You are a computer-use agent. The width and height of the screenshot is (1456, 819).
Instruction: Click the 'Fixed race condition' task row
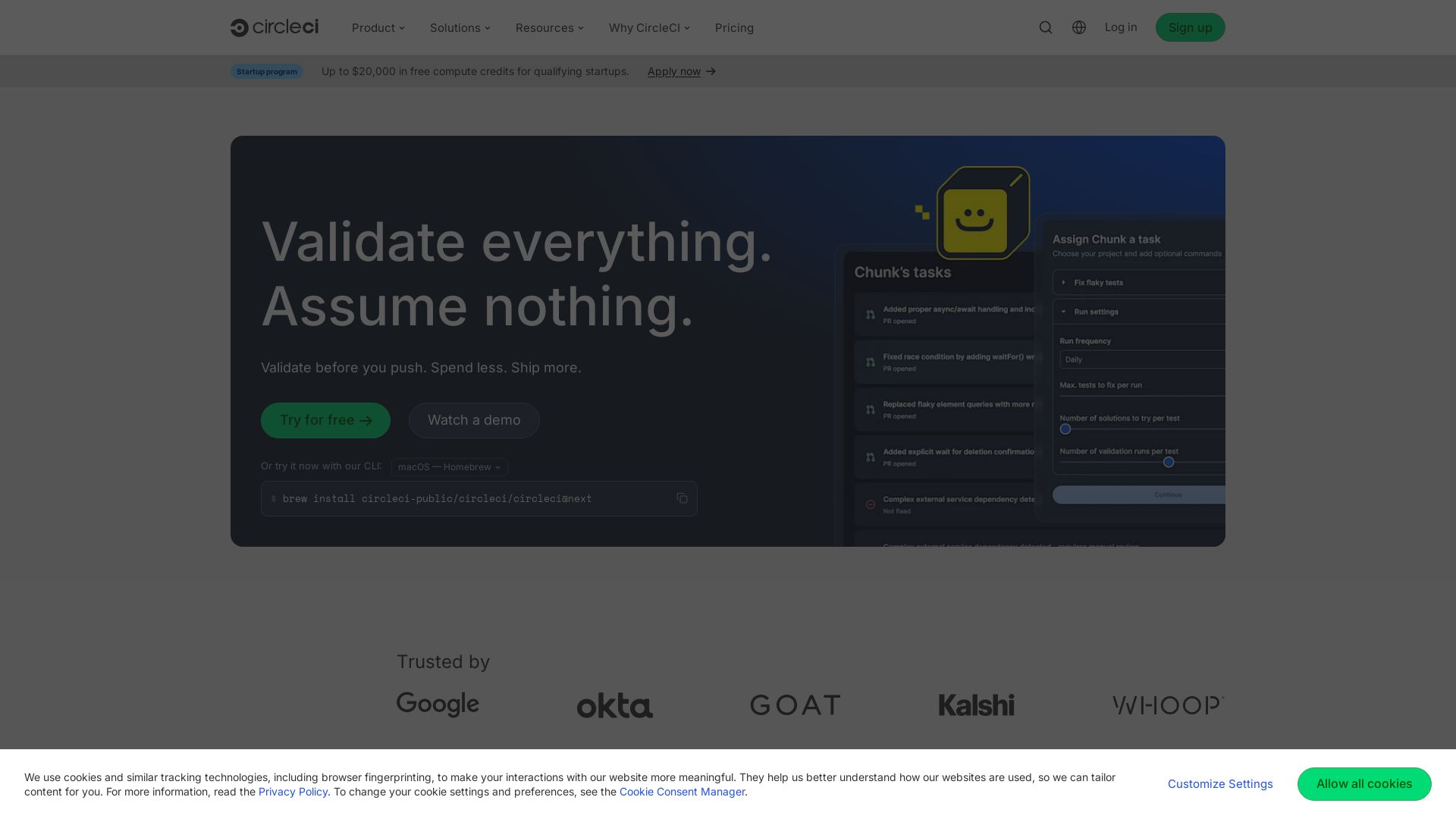[945, 362]
